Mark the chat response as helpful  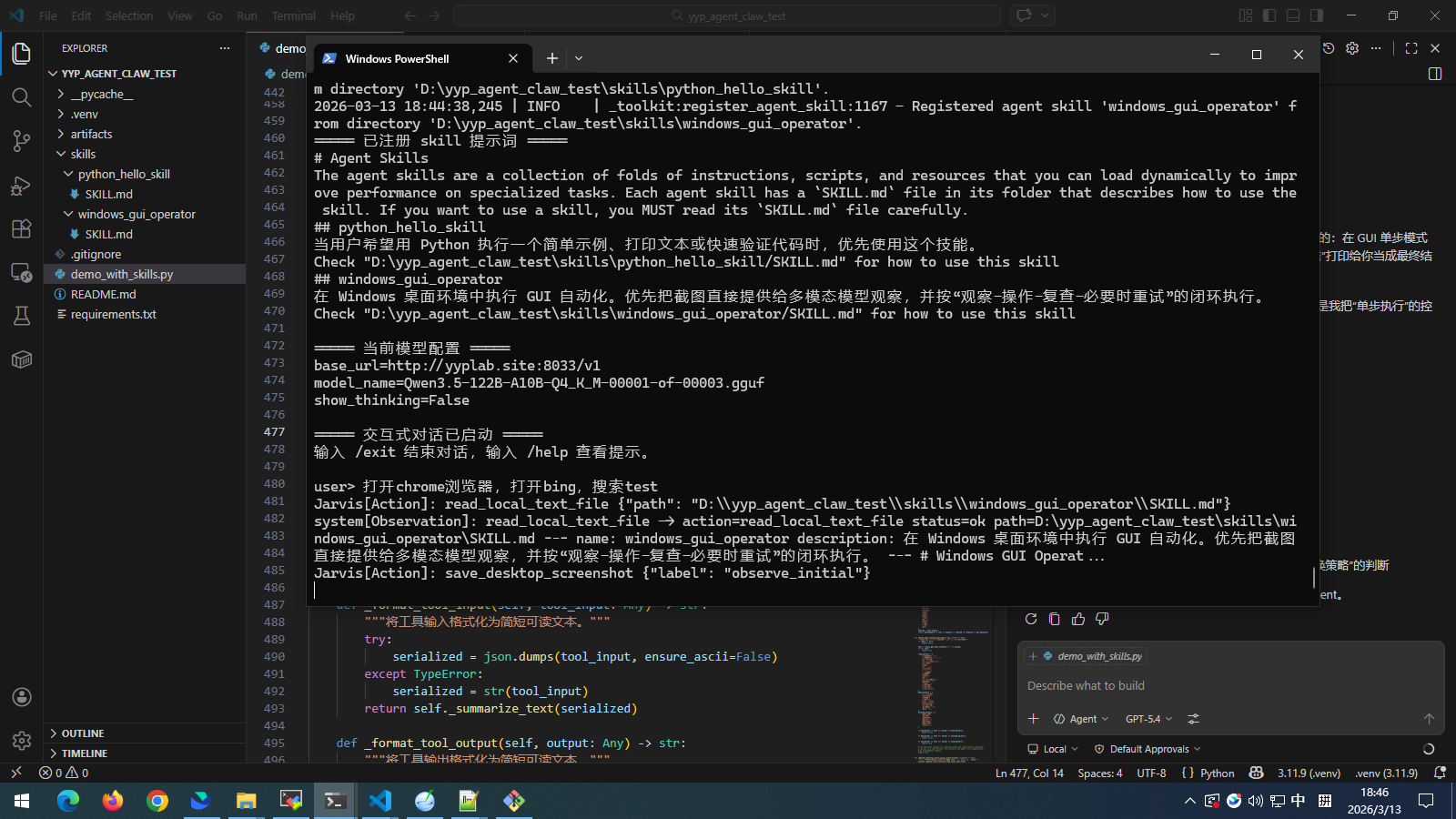[1078, 619]
